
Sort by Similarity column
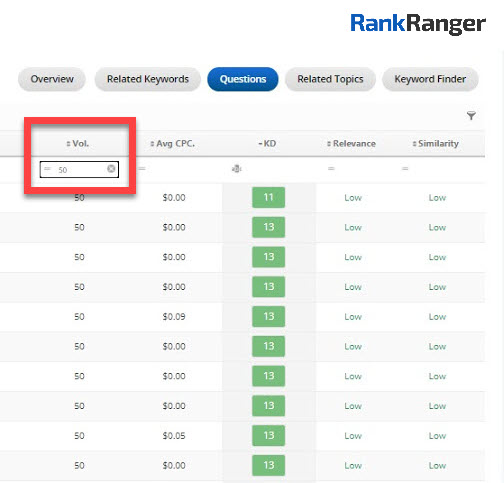[x=435, y=144]
